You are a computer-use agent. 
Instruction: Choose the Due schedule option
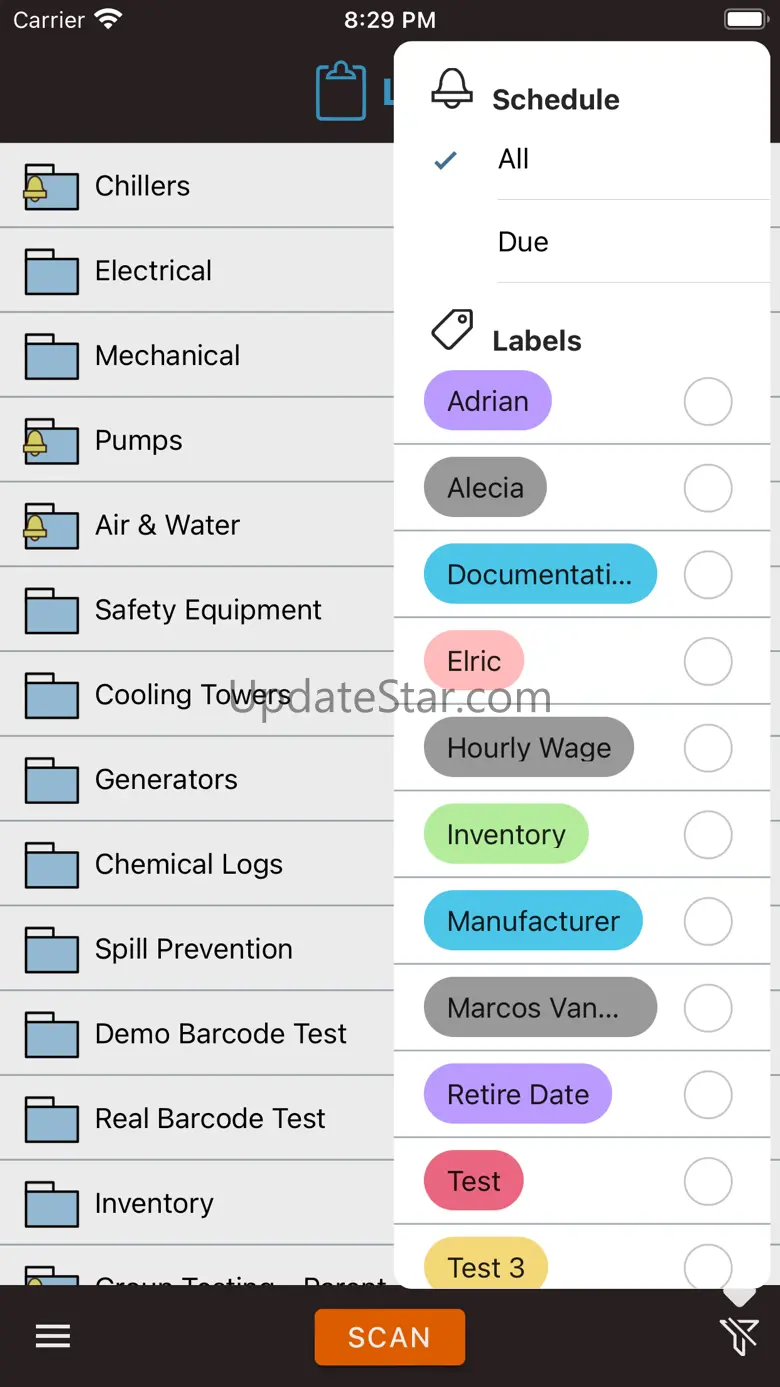point(524,242)
